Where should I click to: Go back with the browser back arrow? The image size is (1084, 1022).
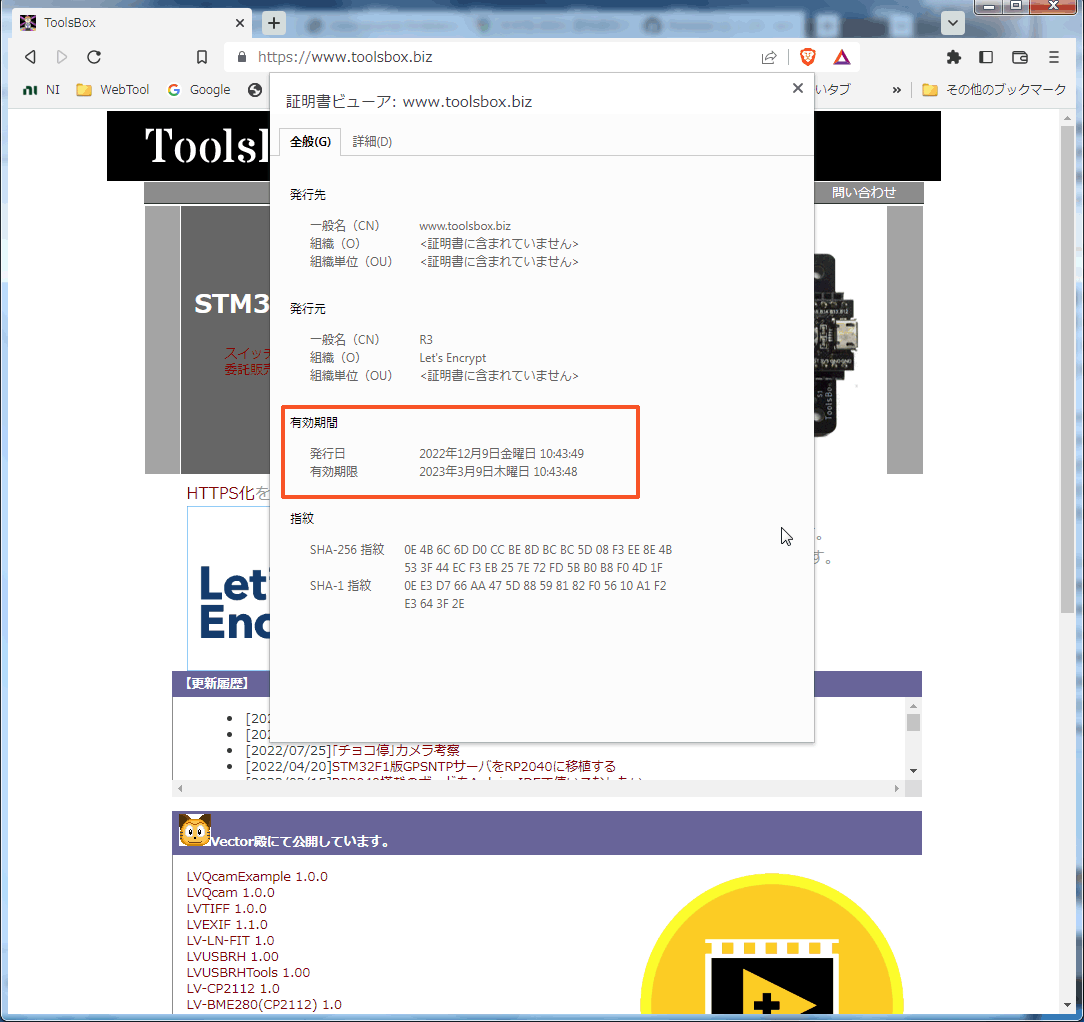click(x=30, y=57)
